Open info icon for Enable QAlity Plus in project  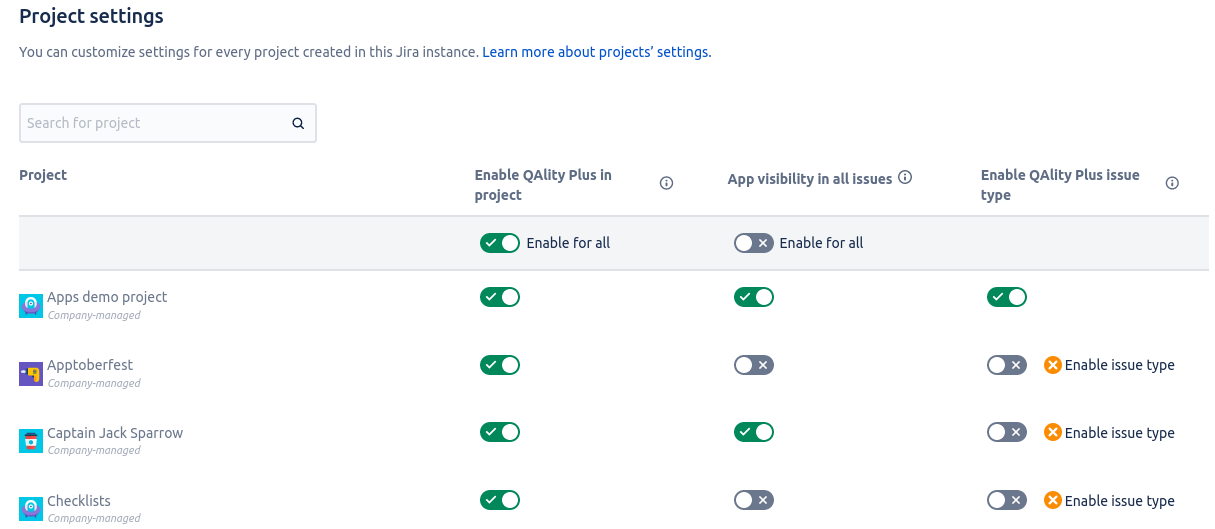tap(667, 183)
